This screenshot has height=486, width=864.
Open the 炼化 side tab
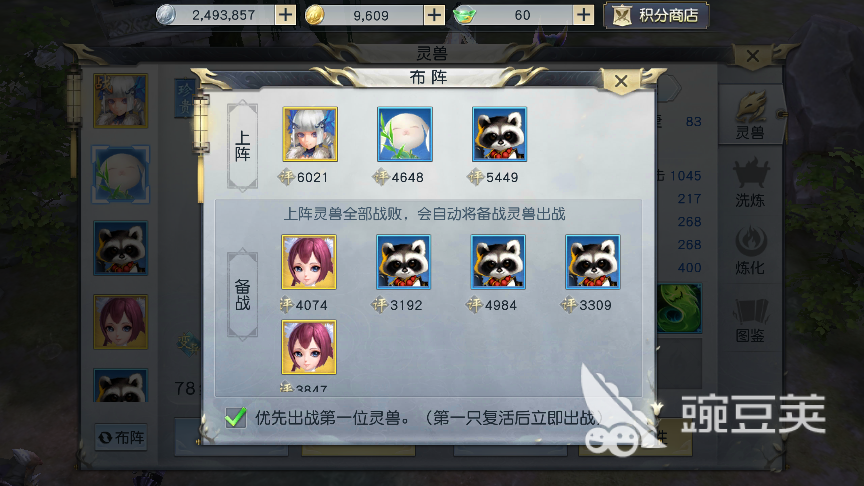coord(750,251)
